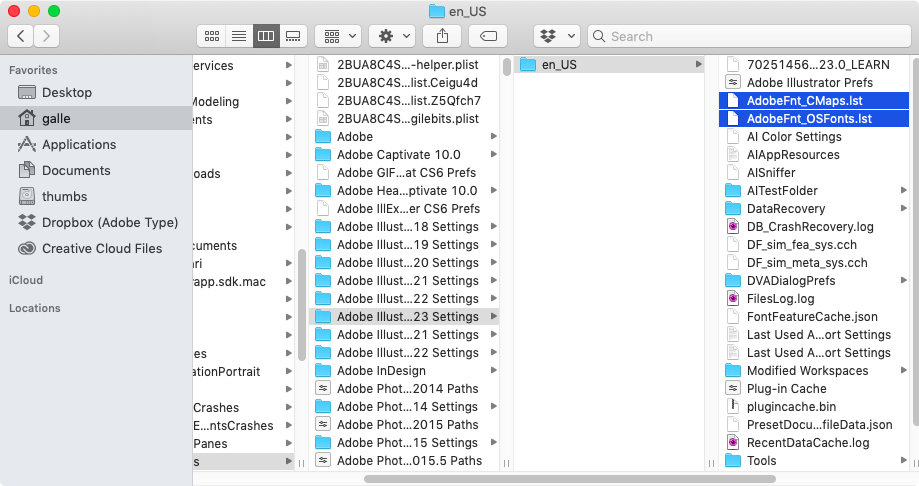Switch to icon view
This screenshot has width=919, height=486.
(212, 36)
